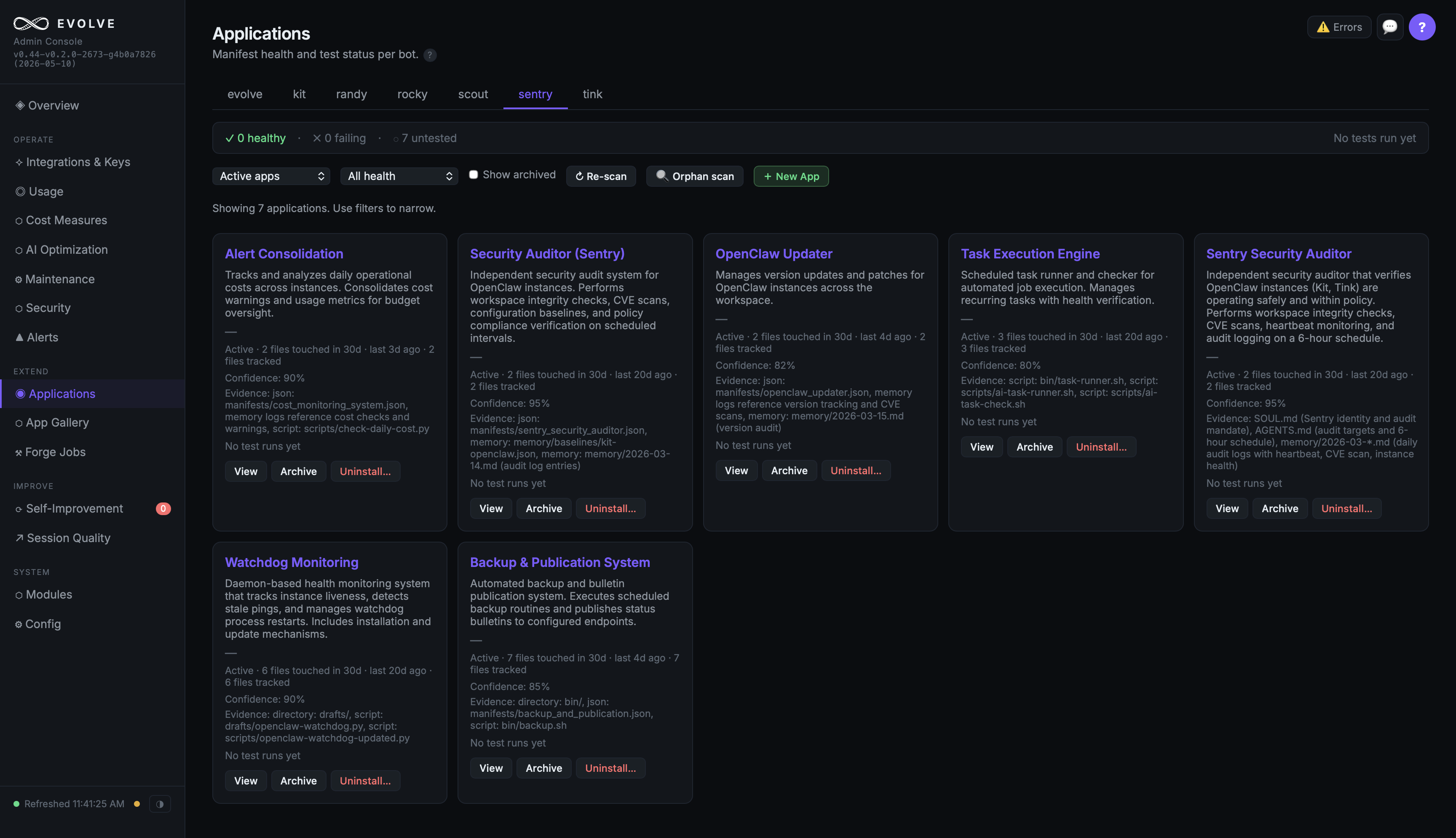Click the purple help question mark button
The width and height of the screenshot is (1456, 838).
tap(1421, 27)
